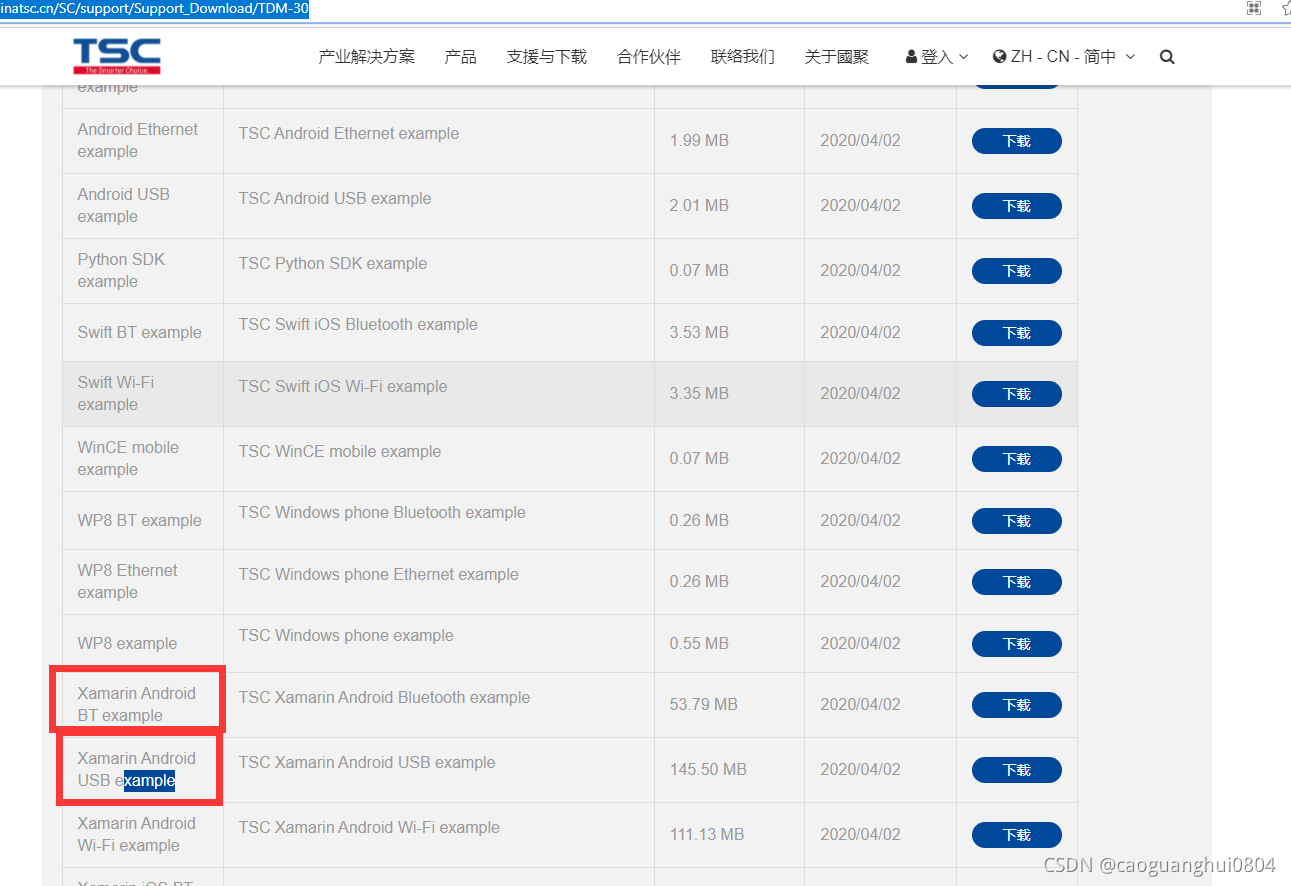Click 'TSC Swift iOS Bluetooth example' description
The height and width of the screenshot is (886, 1291).
pyautogui.click(x=358, y=324)
